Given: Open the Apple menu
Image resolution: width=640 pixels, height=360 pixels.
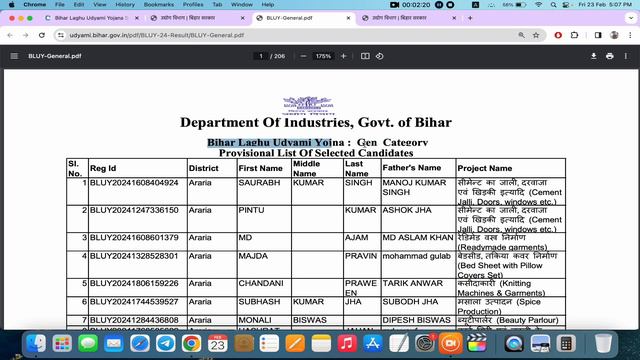Looking at the screenshot, I should click(11, 5).
